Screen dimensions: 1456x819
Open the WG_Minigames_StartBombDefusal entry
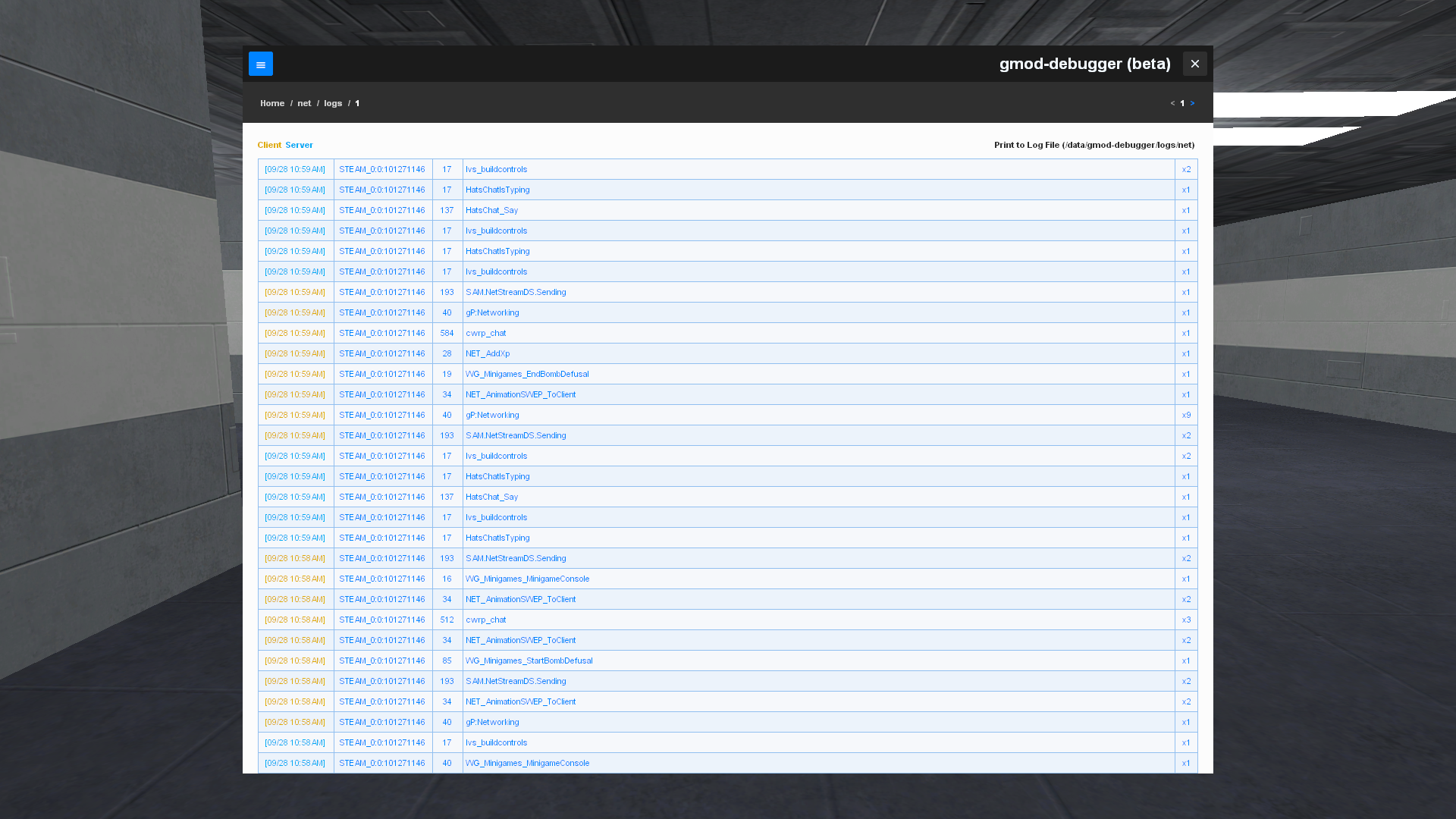[529, 661]
